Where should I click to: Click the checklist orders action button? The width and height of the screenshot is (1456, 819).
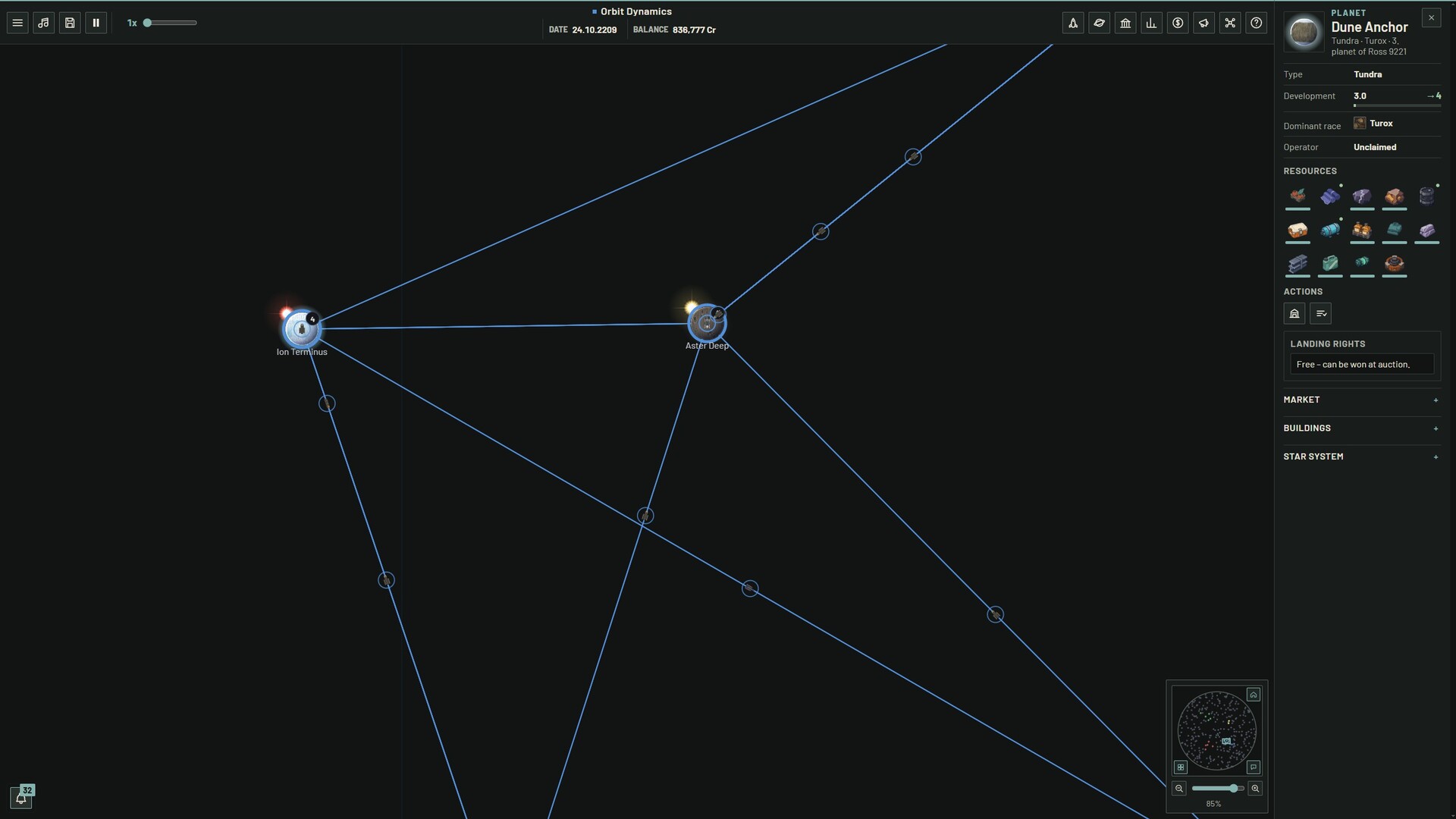coord(1320,313)
